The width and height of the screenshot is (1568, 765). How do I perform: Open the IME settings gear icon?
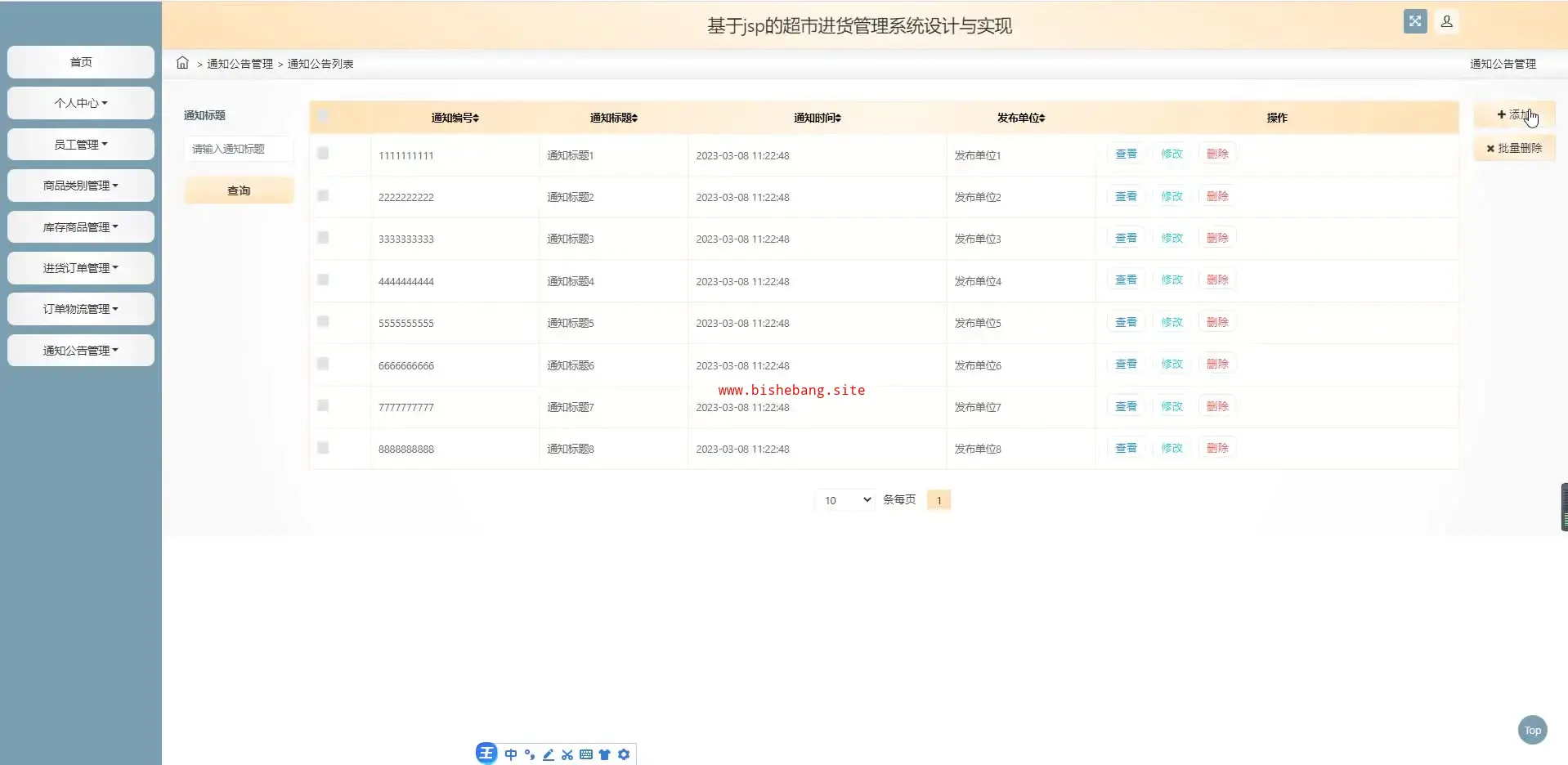[624, 754]
